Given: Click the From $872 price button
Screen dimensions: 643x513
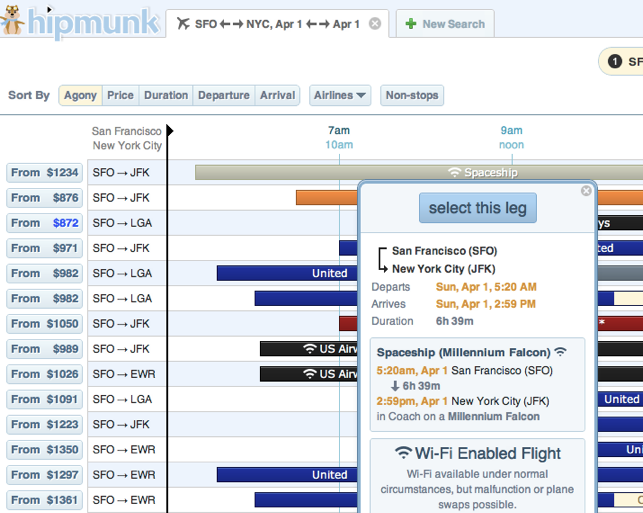Looking at the screenshot, I should point(44,223).
